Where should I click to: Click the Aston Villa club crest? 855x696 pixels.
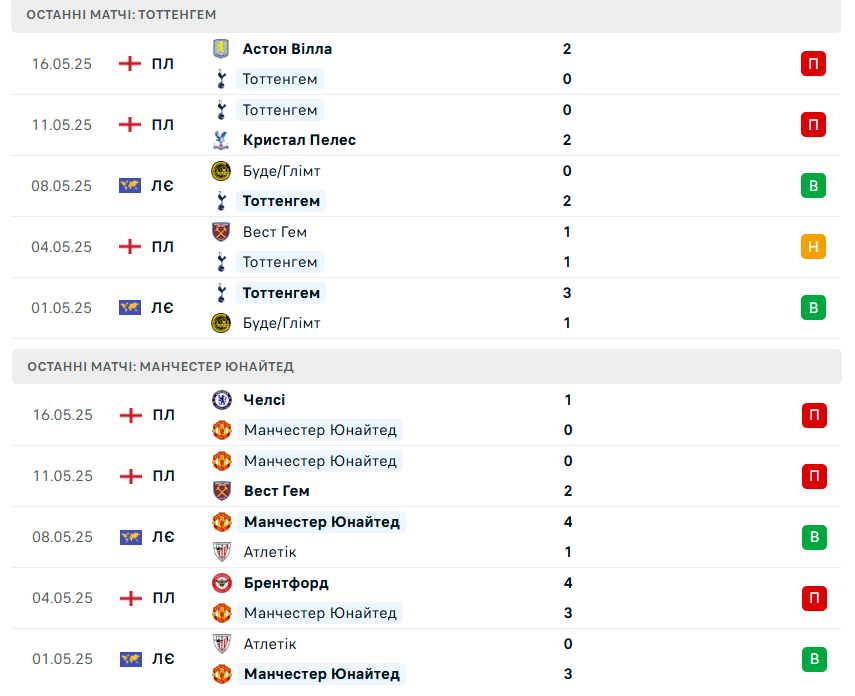pos(221,49)
